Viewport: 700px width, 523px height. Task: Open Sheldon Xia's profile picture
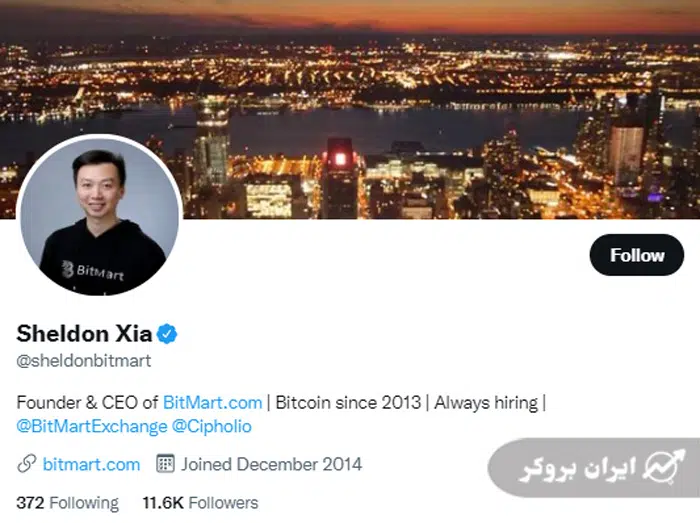tap(100, 215)
